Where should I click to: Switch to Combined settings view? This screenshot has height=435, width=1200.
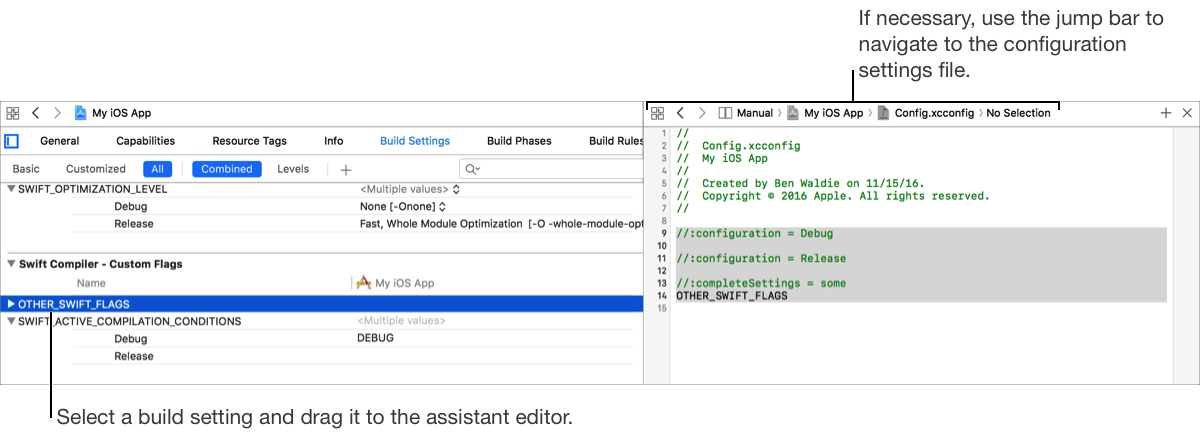point(226,169)
